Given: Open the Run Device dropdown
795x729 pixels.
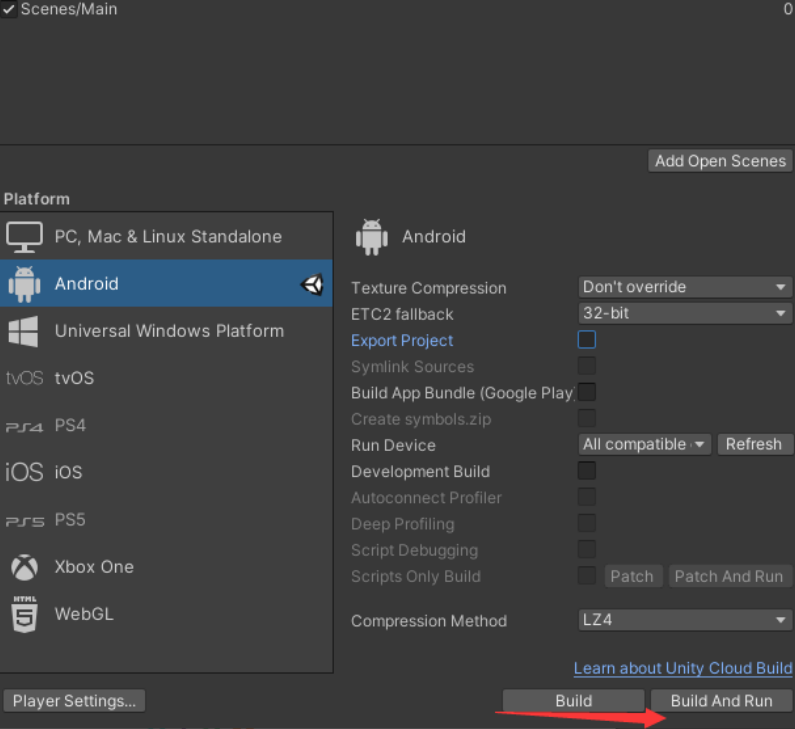Looking at the screenshot, I should pos(644,444).
